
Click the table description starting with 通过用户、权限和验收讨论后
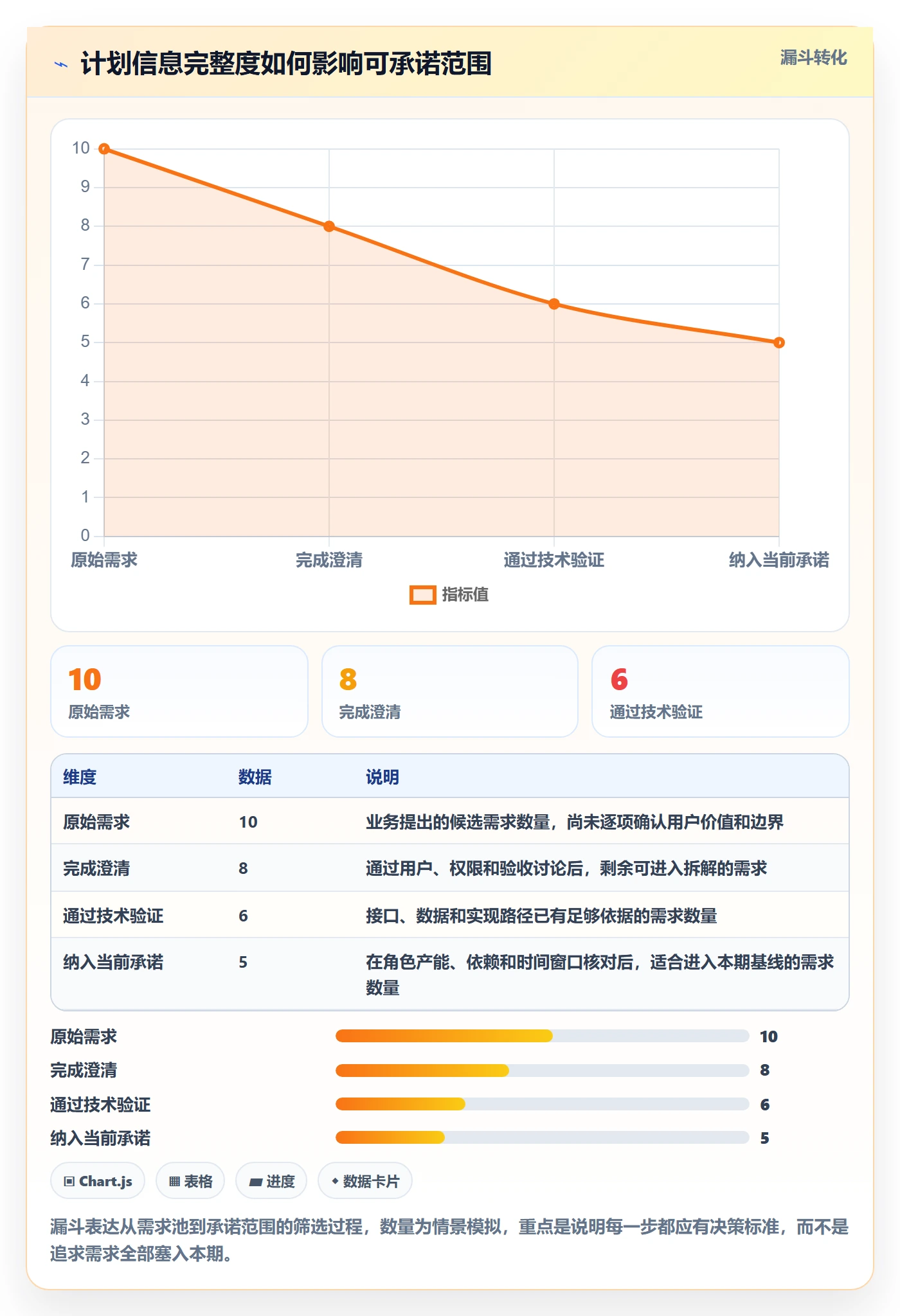pos(566,868)
